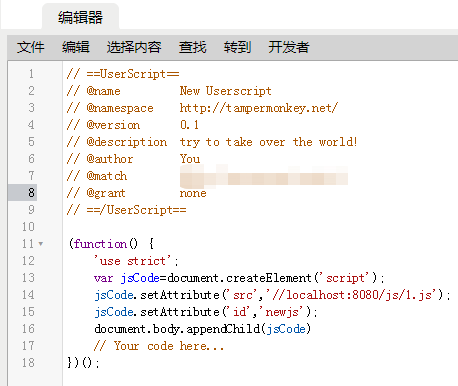Click 'try to take over the world!' description
This screenshot has width=458, height=386.
coord(269,142)
